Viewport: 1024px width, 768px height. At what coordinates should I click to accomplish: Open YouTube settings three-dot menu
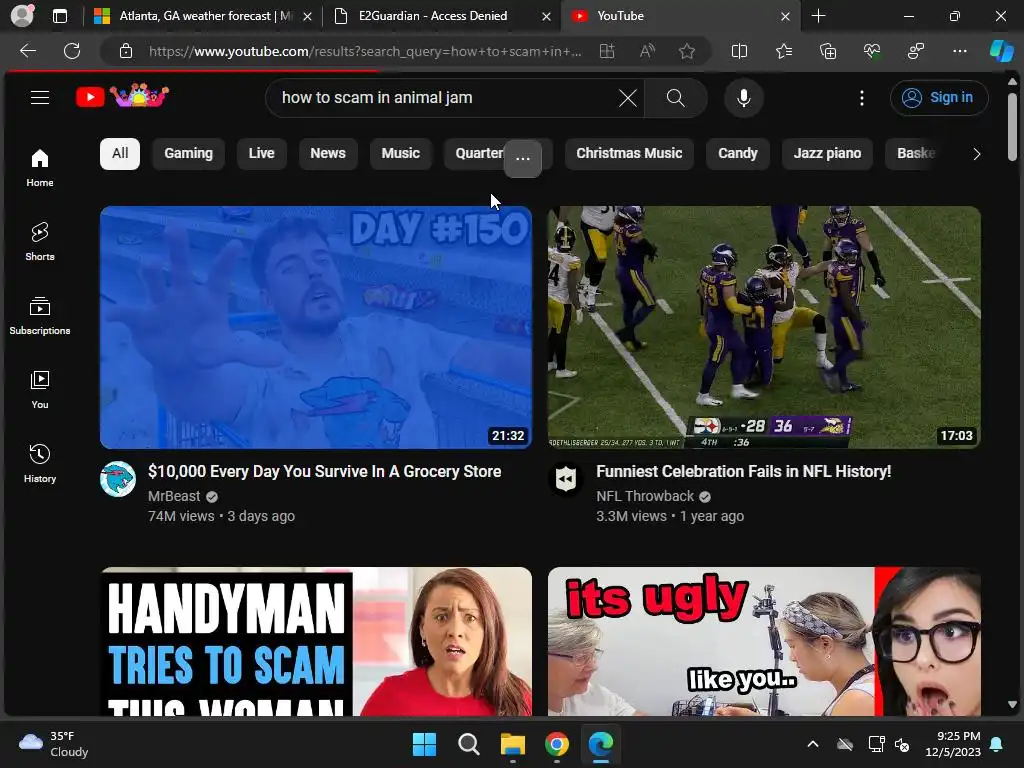coord(862,98)
